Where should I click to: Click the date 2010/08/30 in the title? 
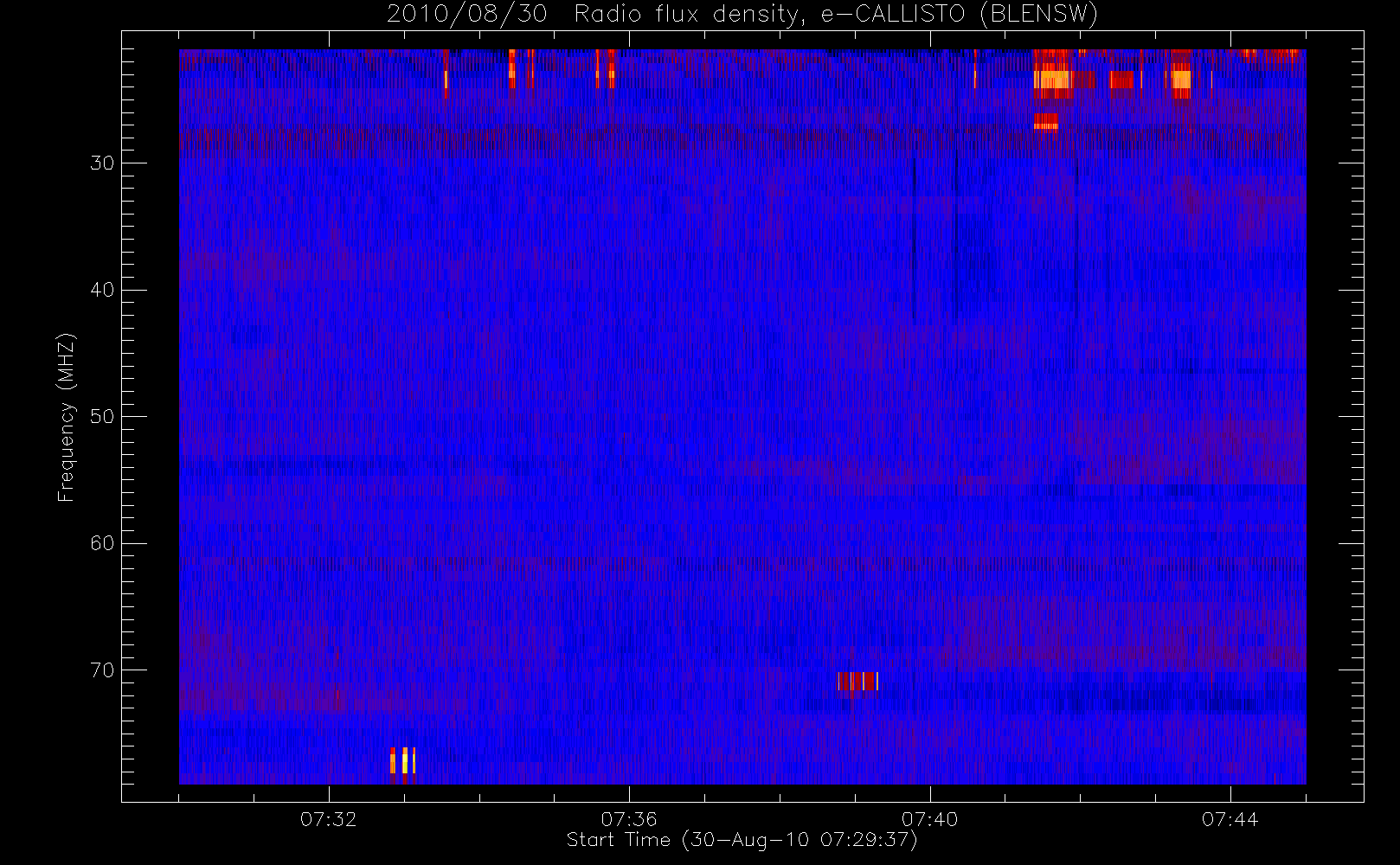tap(466, 15)
